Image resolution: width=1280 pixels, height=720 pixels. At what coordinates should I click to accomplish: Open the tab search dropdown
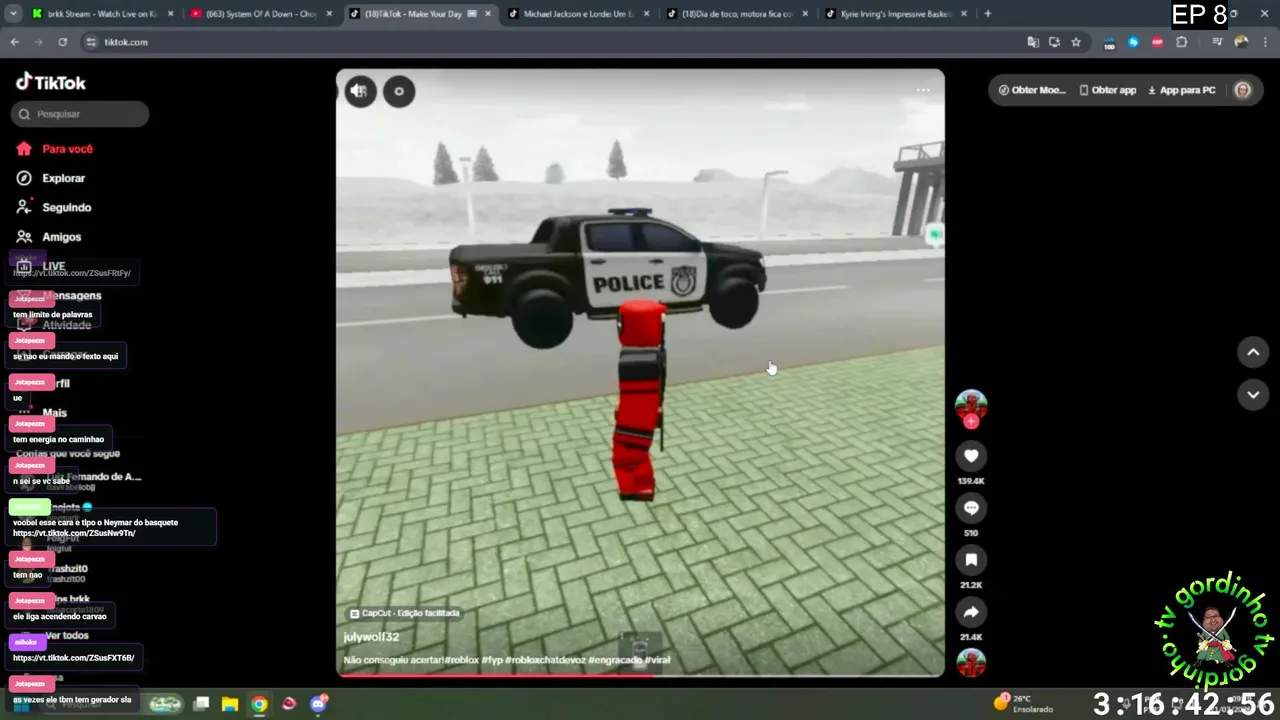[12, 14]
